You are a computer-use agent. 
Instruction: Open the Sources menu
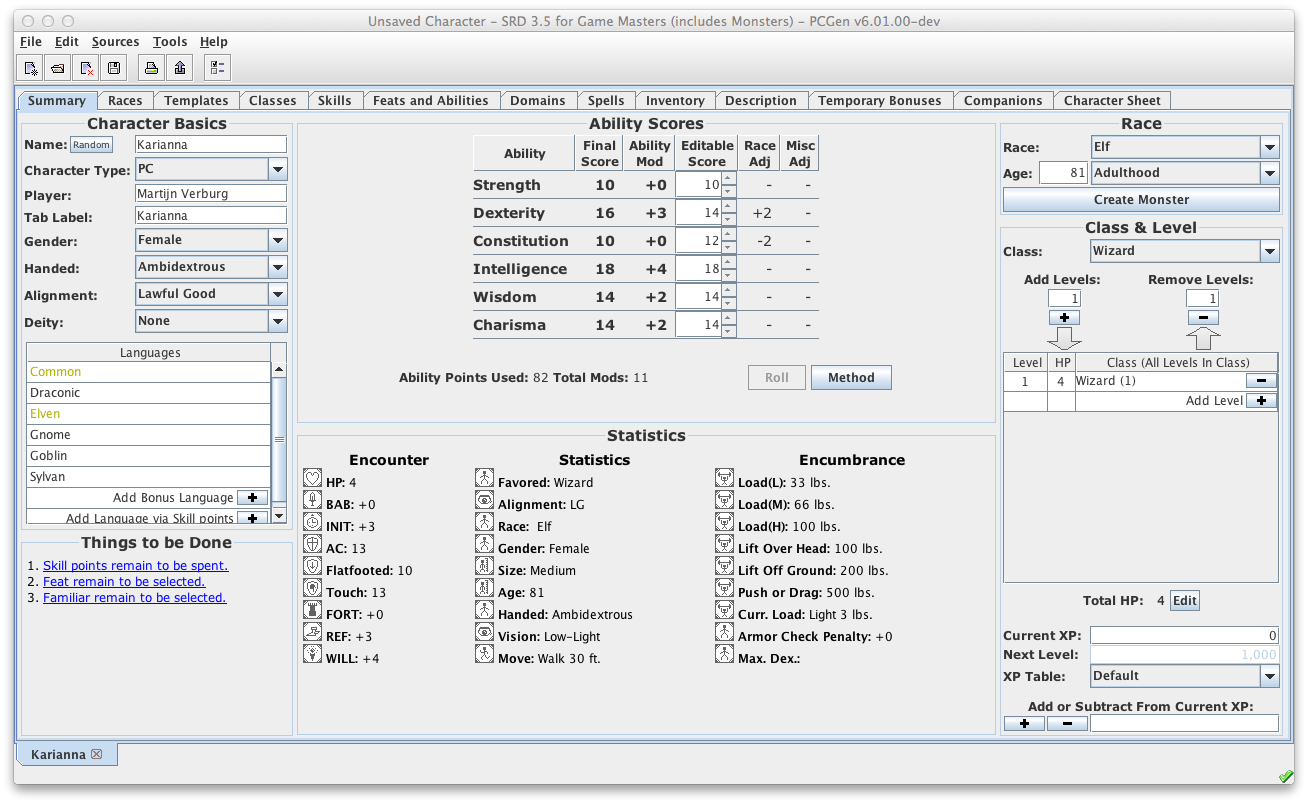coord(115,42)
